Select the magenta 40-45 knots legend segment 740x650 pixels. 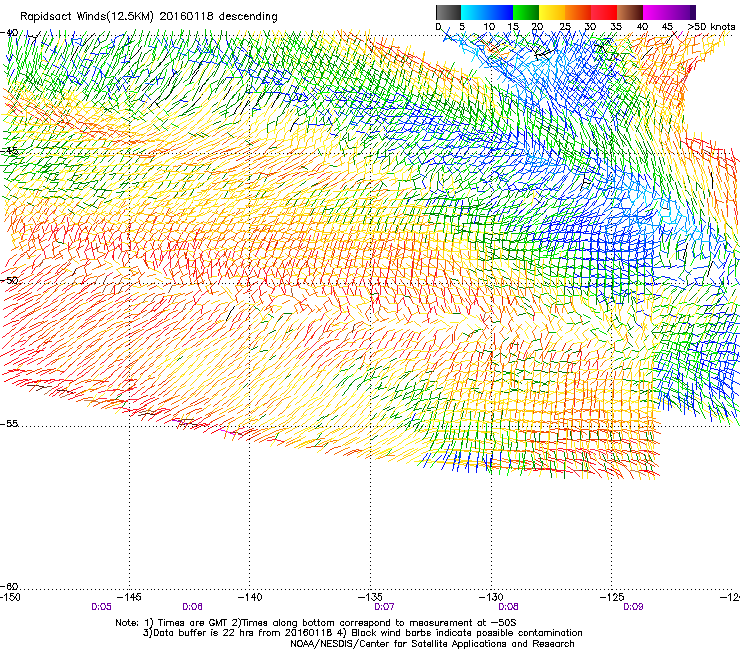pos(656,12)
